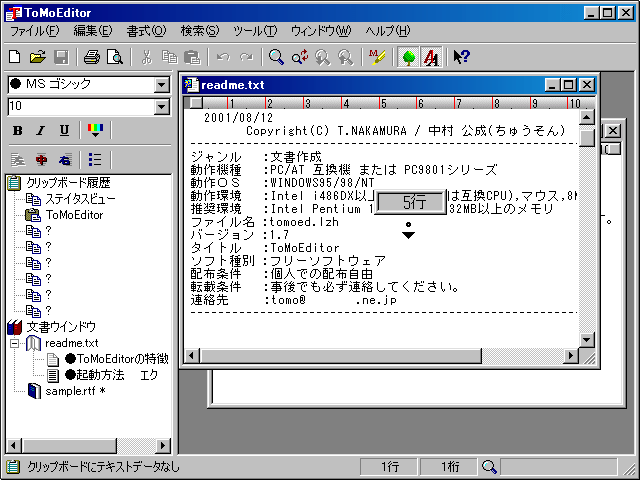This screenshot has height=480, width=640.
Task: Open the ウィンドウ(W) menu
Action: 321,31
